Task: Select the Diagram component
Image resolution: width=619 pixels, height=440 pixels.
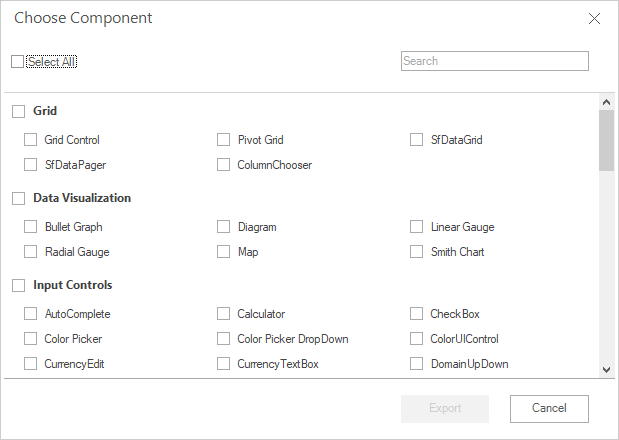Action: [x=224, y=227]
